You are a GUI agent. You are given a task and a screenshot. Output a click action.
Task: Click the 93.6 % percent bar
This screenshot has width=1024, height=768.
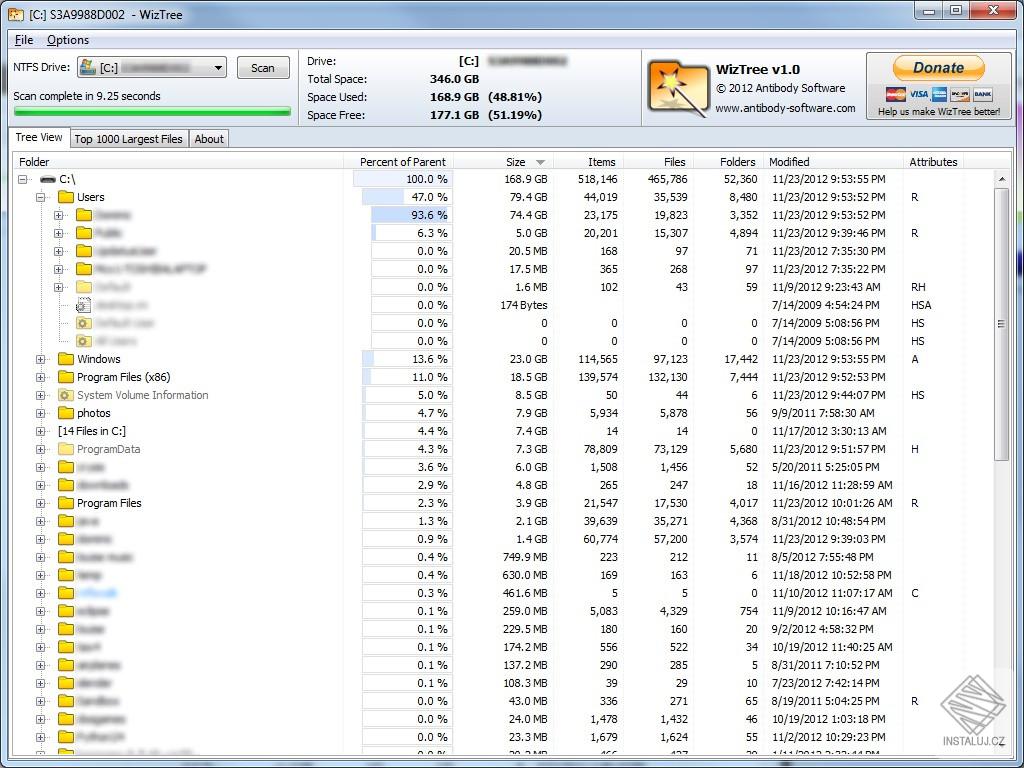pyautogui.click(x=411, y=215)
